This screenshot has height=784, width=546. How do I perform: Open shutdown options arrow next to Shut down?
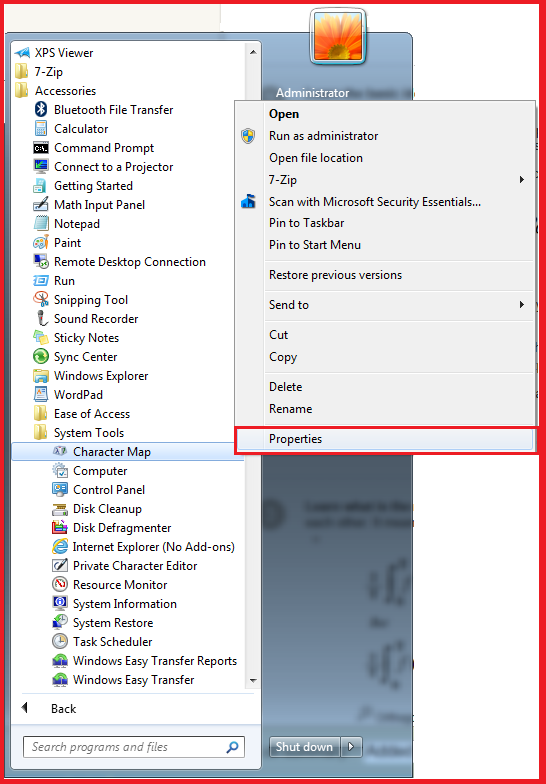351,746
